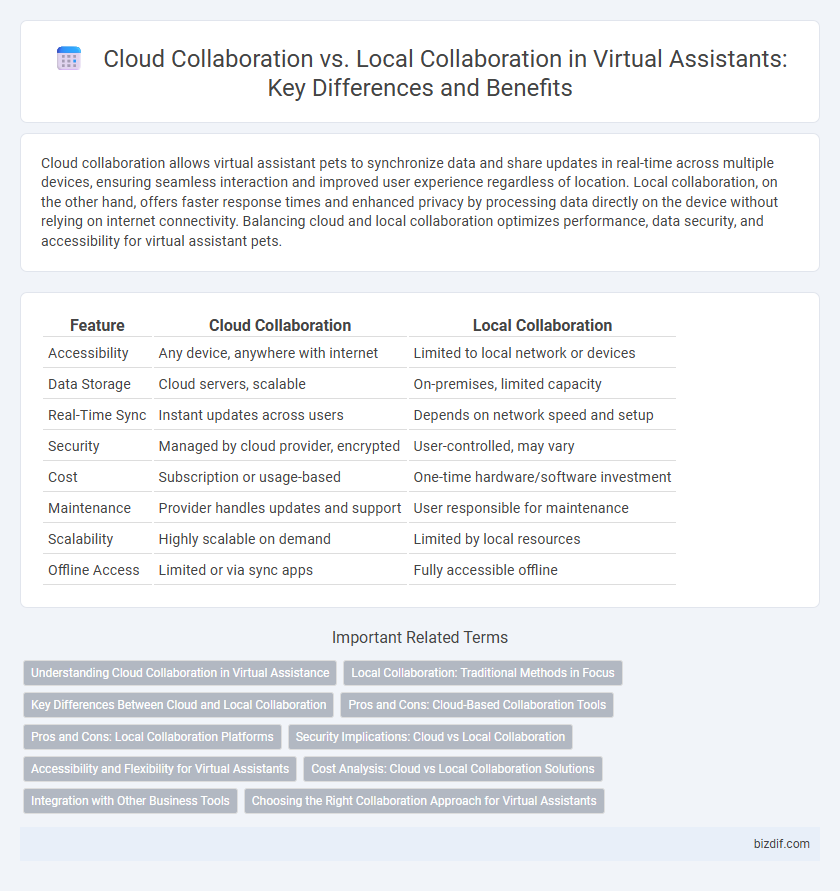The width and height of the screenshot is (840, 891).
Task: Click the 'Local Collaboration' column header
Action: pyautogui.click(x=542, y=325)
